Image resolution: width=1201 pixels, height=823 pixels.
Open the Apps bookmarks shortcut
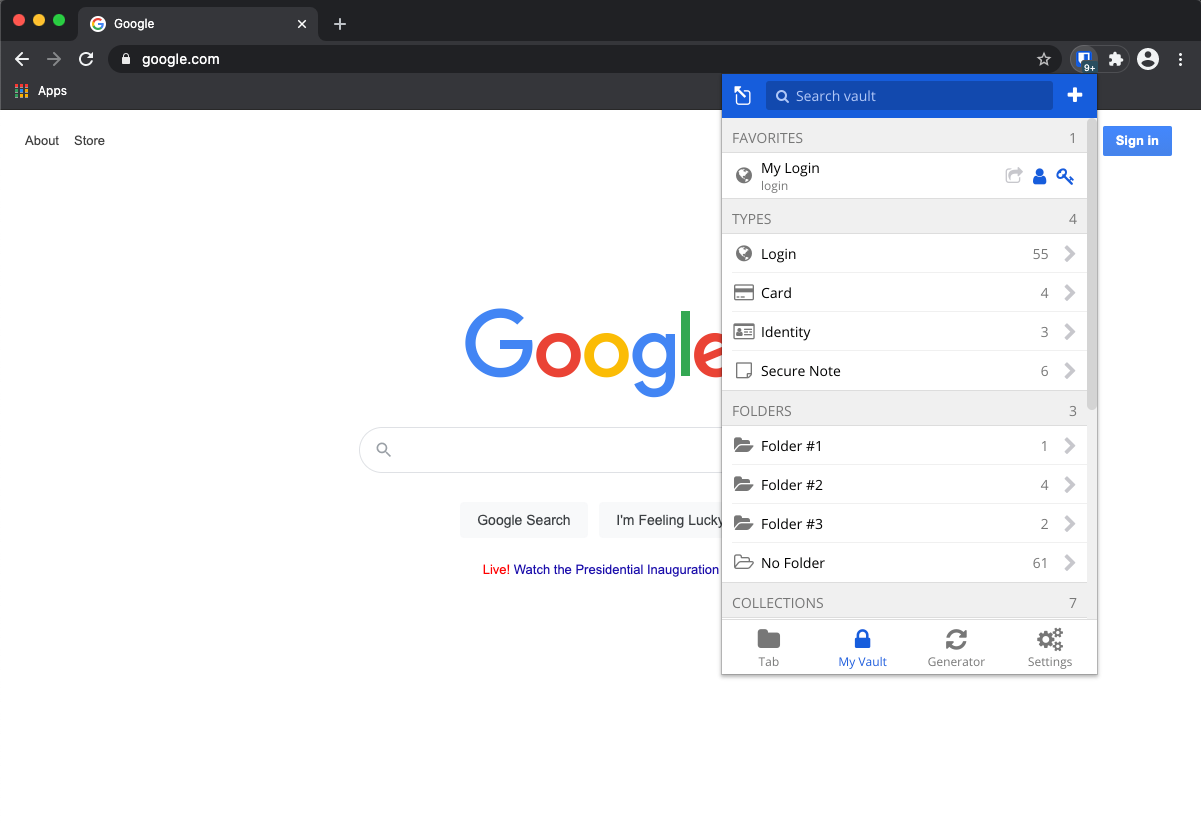tap(41, 91)
